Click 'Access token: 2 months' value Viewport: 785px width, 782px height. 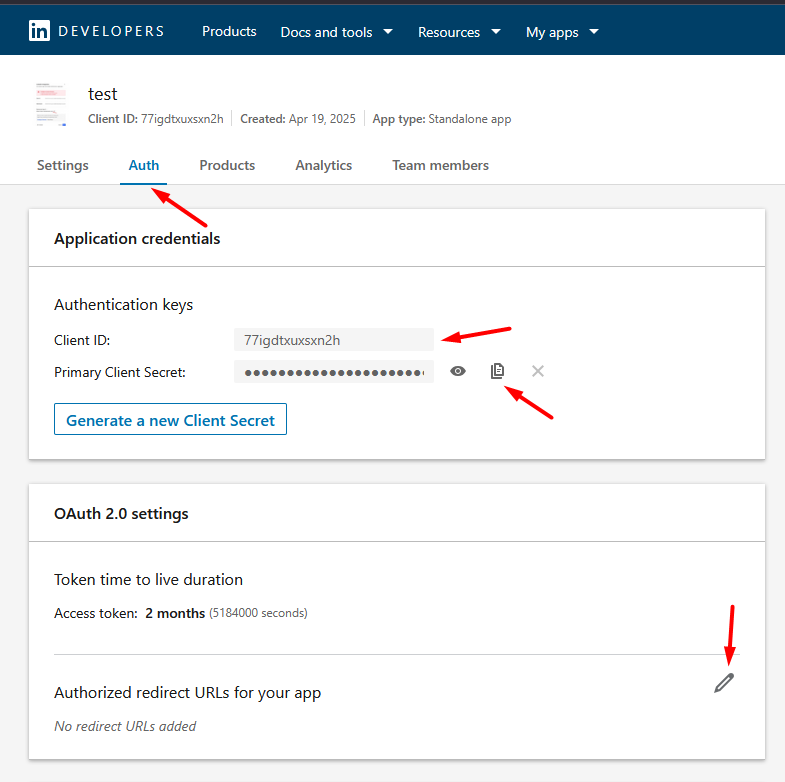click(130, 613)
